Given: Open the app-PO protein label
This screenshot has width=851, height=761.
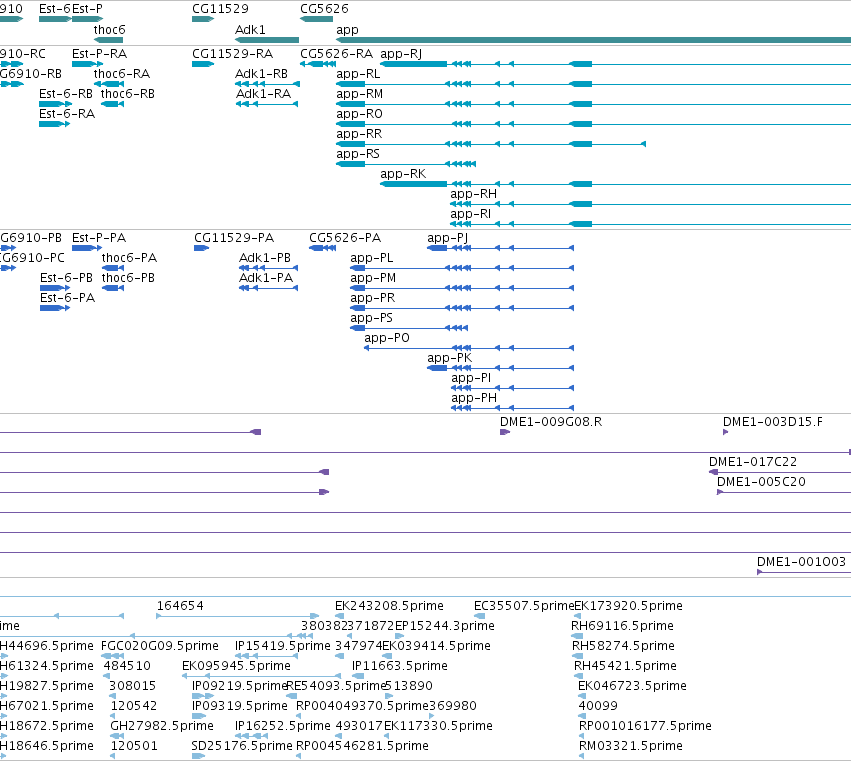Looking at the screenshot, I should (386, 339).
